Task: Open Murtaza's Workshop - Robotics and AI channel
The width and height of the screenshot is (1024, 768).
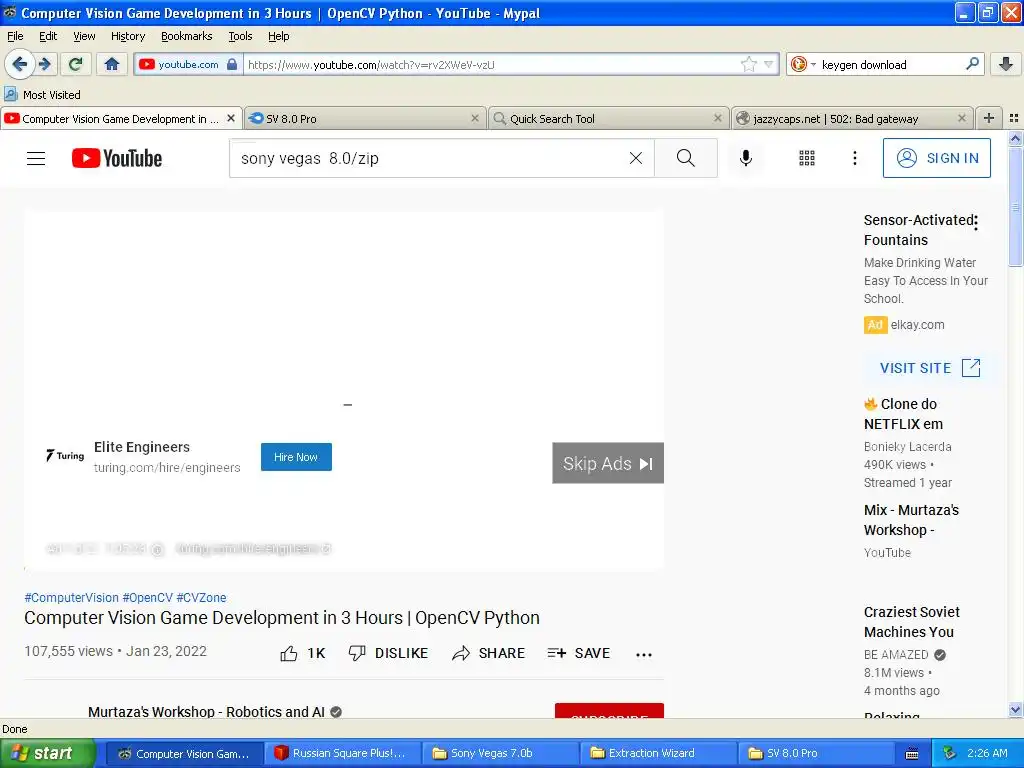Action: (x=206, y=711)
